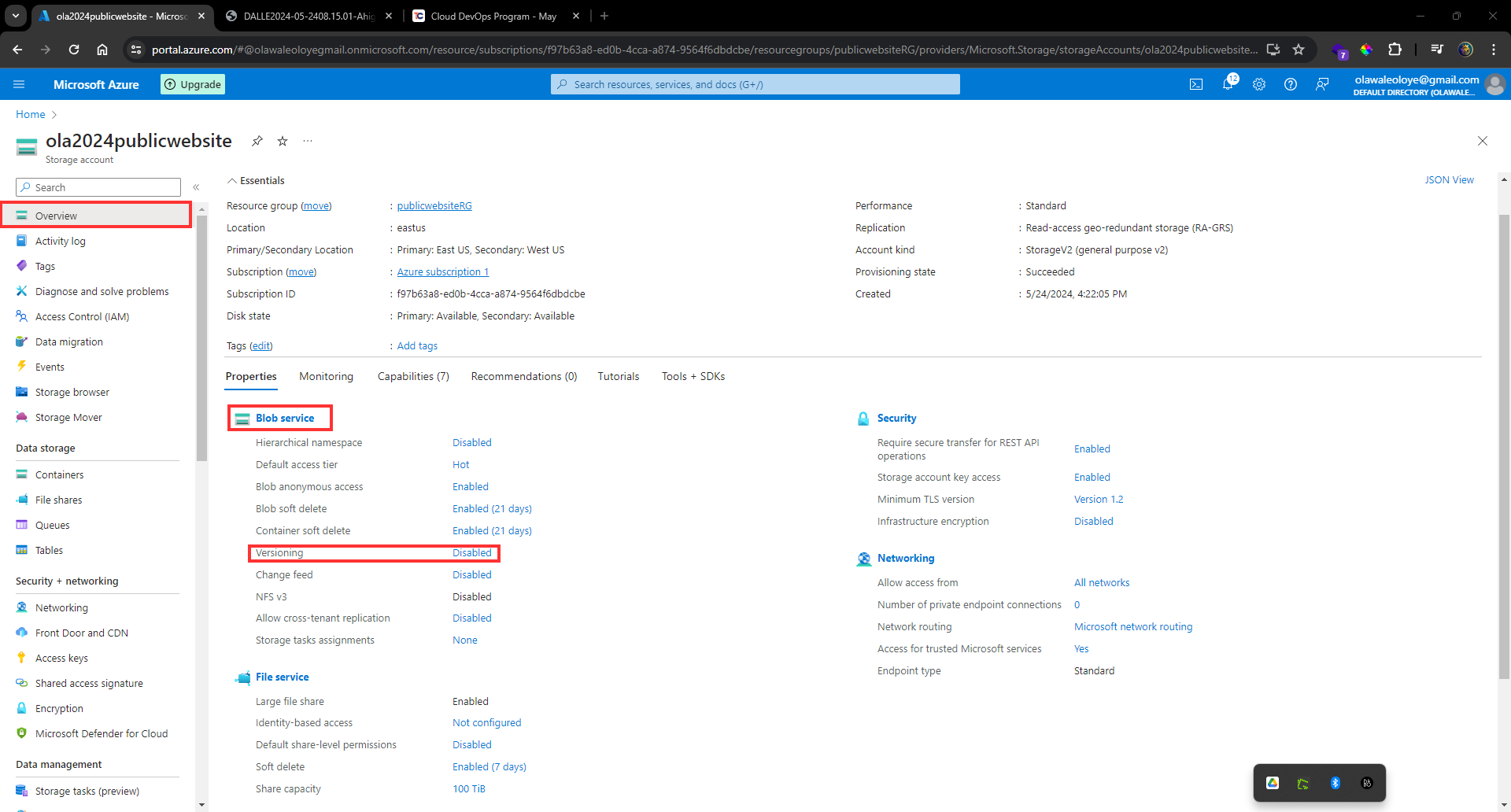Switch to the Monitoring tab

point(326,376)
